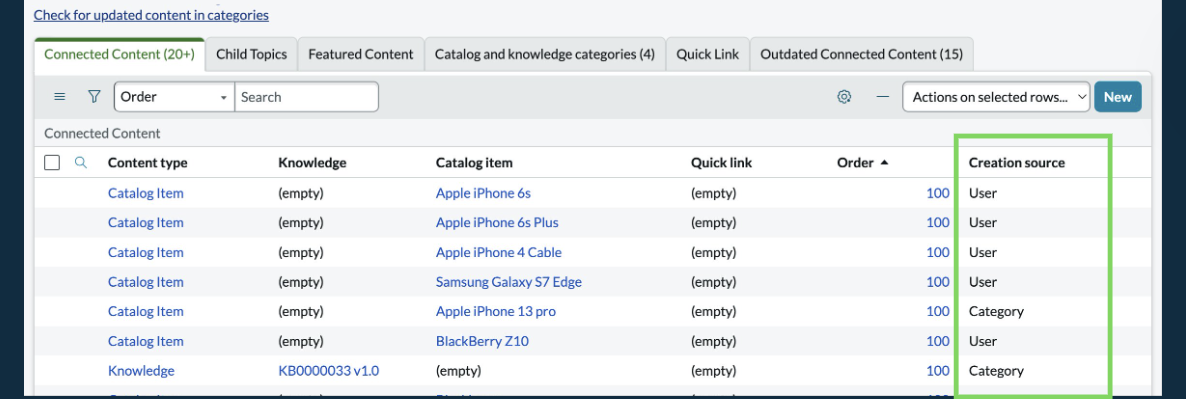The height and width of the screenshot is (399, 1190).
Task: Open the Samsung Galaxy S7 Edge link
Action: point(508,281)
